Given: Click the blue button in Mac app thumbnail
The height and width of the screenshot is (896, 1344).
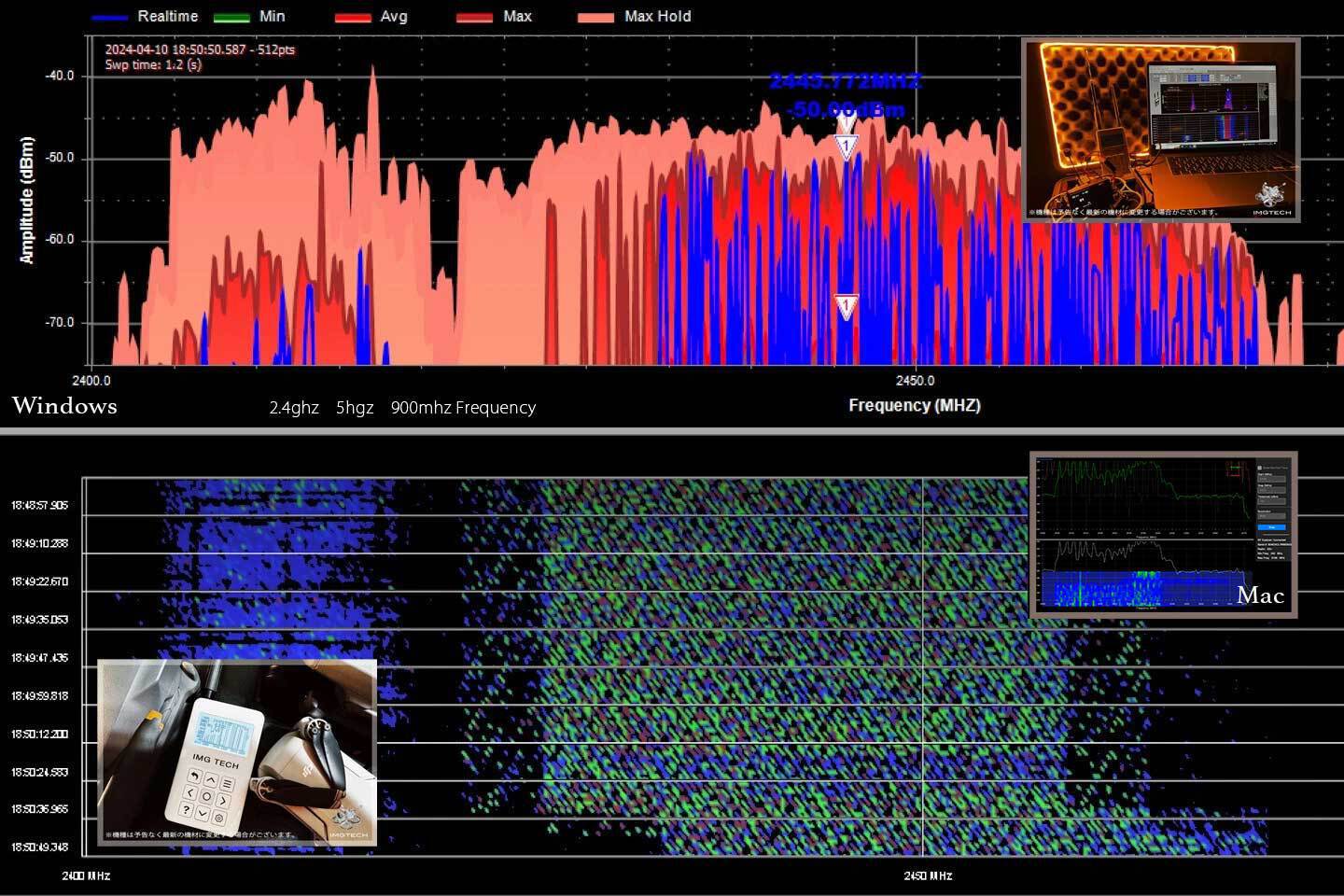Looking at the screenshot, I should (x=1271, y=527).
